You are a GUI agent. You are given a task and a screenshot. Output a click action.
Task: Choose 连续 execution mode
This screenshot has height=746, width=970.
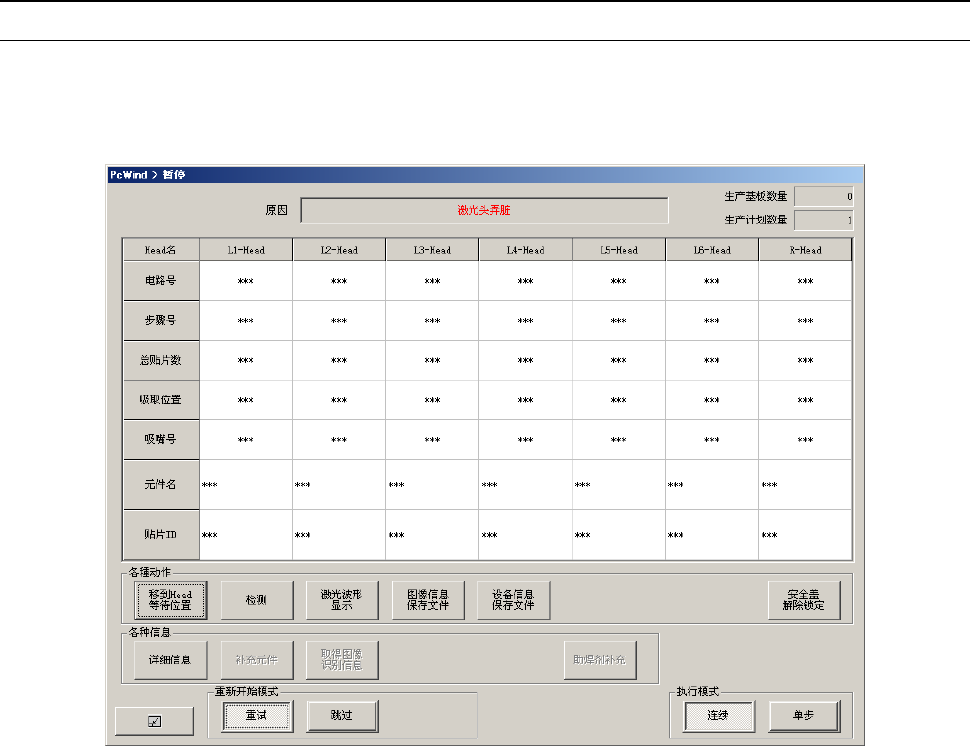[719, 716]
